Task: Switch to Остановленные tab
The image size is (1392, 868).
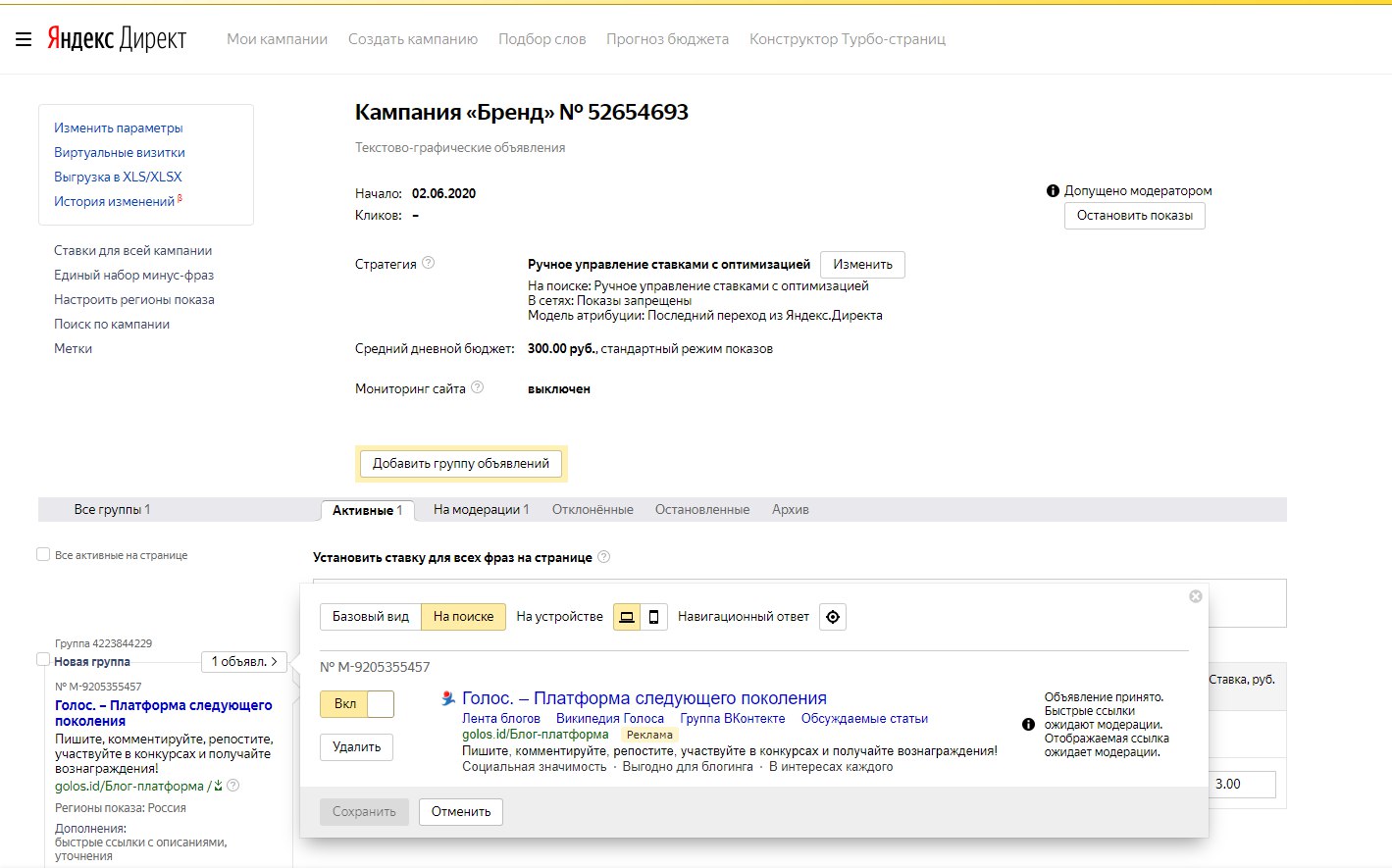Action: (702, 509)
